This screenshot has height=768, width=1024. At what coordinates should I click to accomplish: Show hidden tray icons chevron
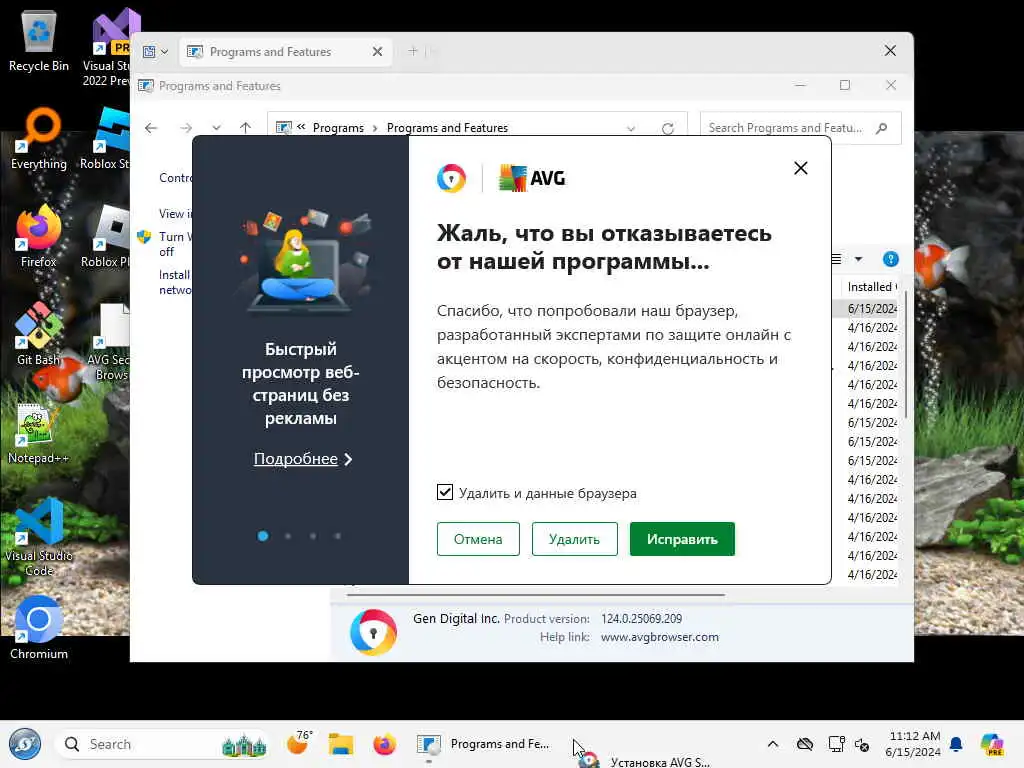(773, 744)
